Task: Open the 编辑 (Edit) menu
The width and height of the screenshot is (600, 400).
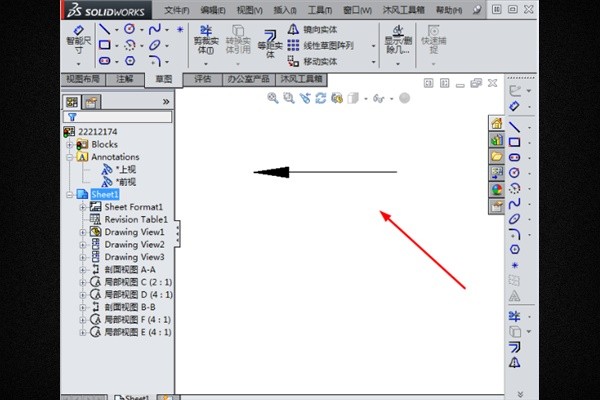Action: (x=213, y=10)
